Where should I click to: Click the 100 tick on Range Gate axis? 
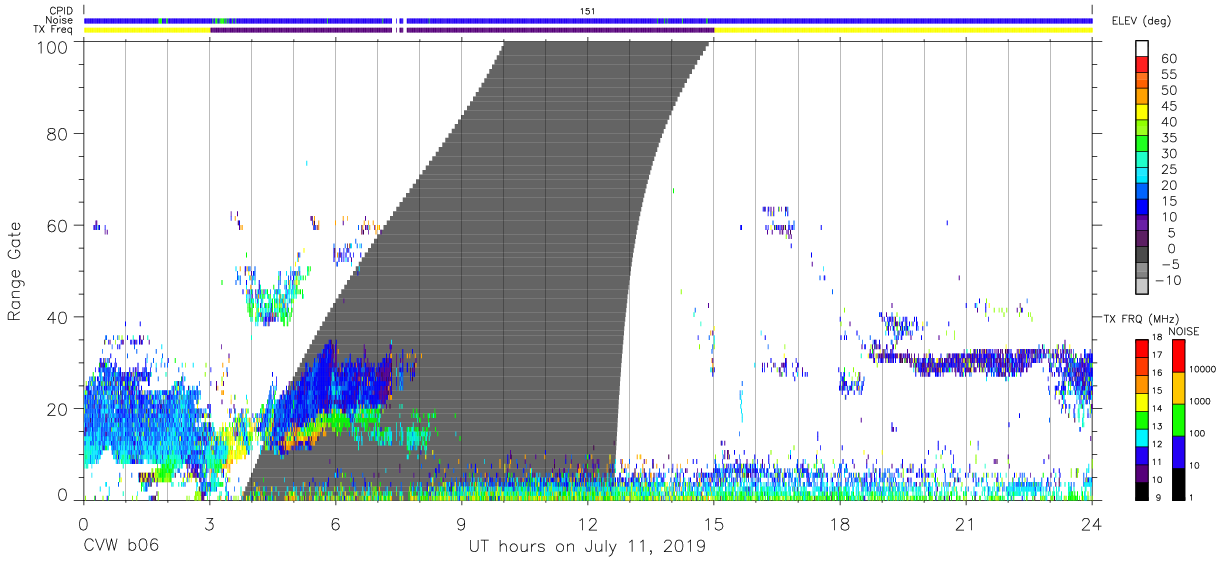[52, 46]
